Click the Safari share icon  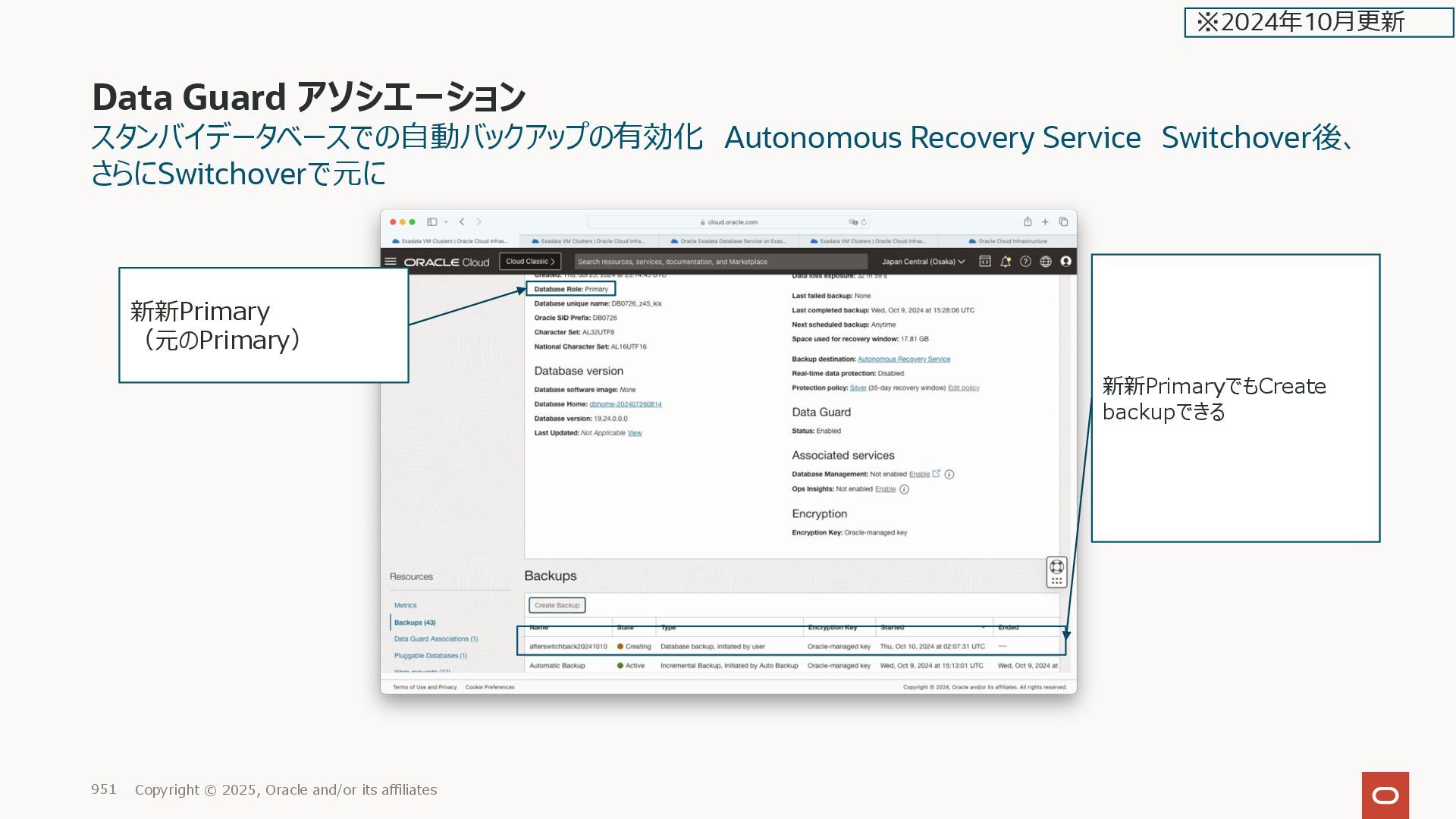click(1028, 222)
